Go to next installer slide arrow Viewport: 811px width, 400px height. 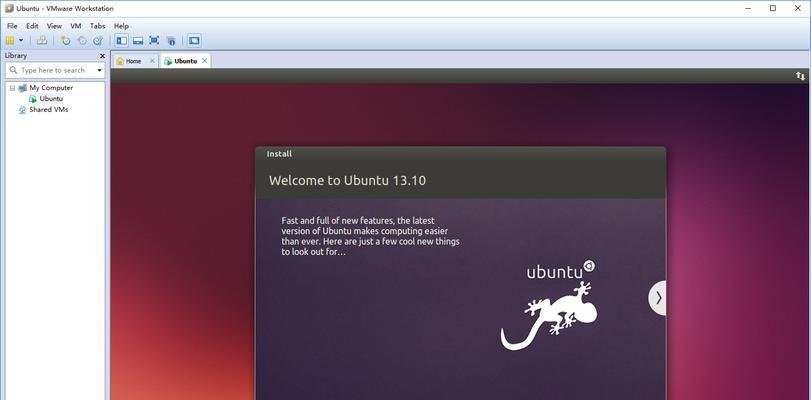click(x=658, y=298)
